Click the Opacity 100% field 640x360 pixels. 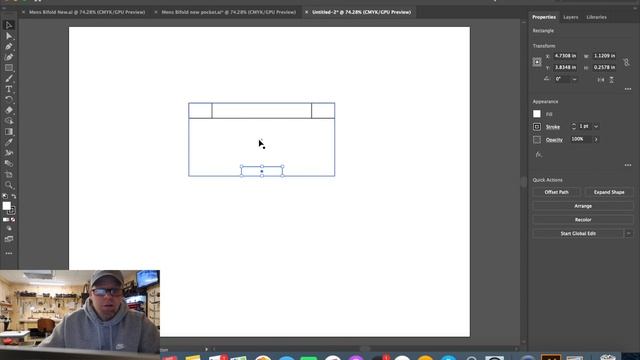[580, 139]
